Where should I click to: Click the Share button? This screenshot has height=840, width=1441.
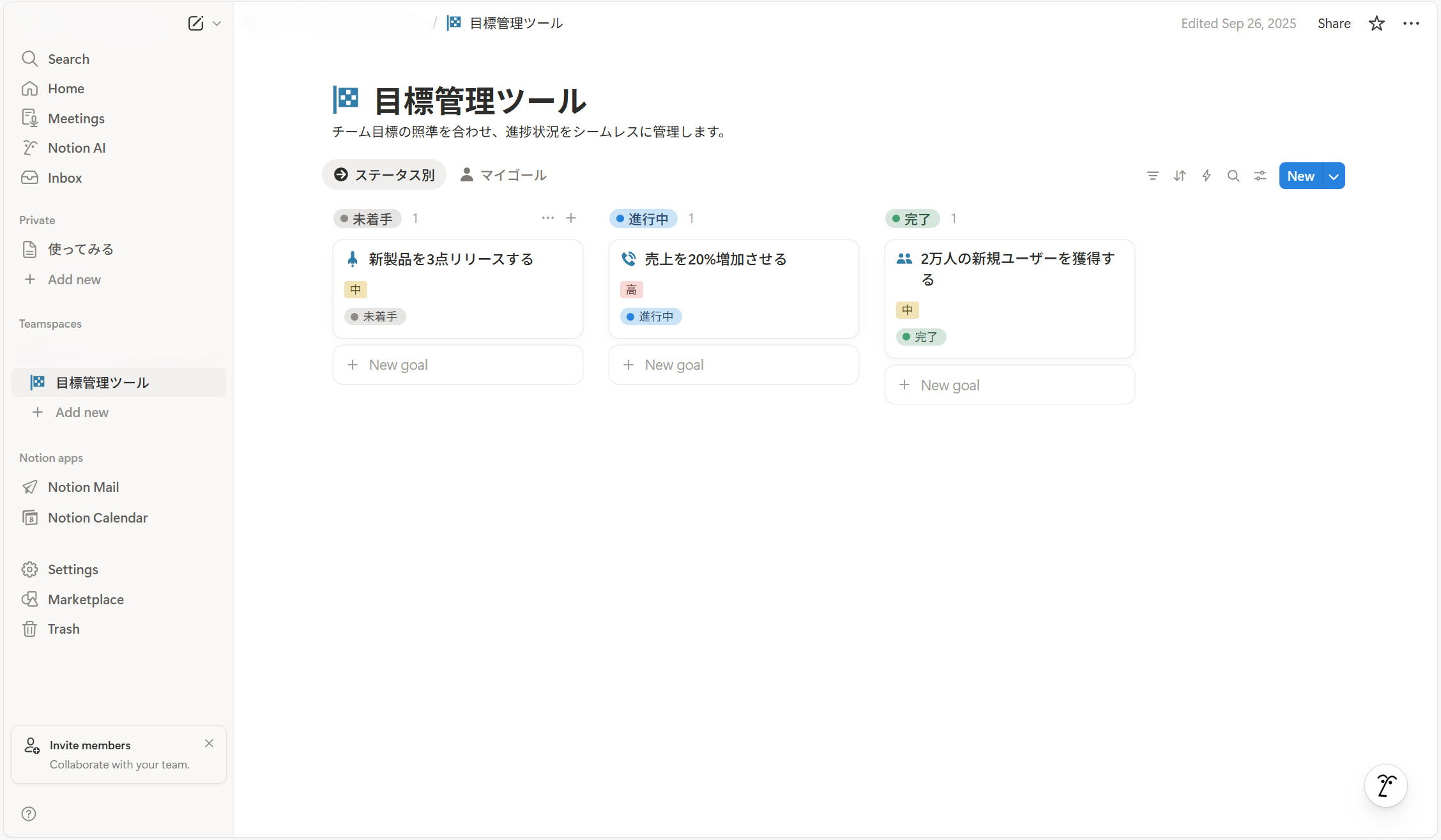click(1334, 23)
